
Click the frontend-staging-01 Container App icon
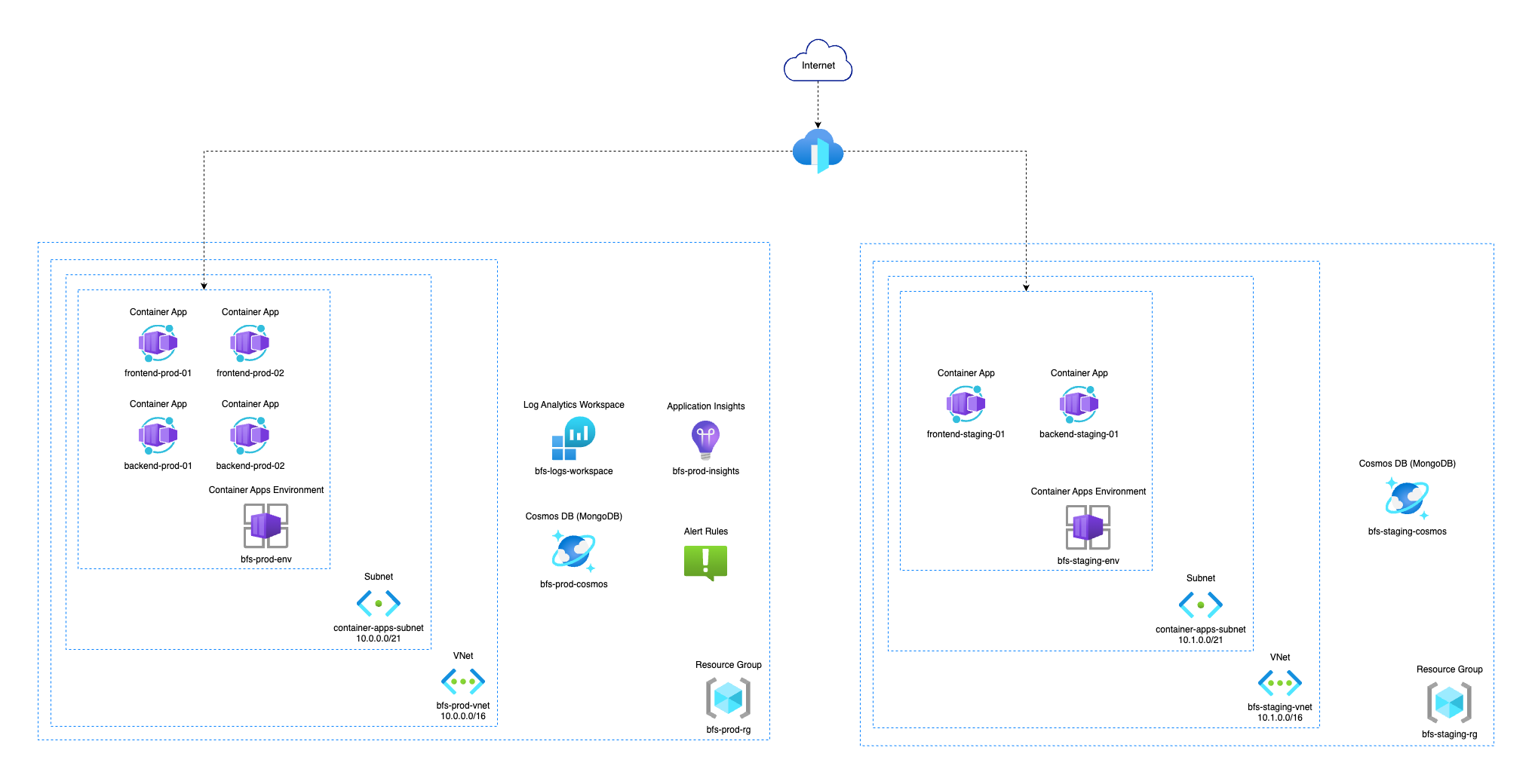click(x=966, y=404)
